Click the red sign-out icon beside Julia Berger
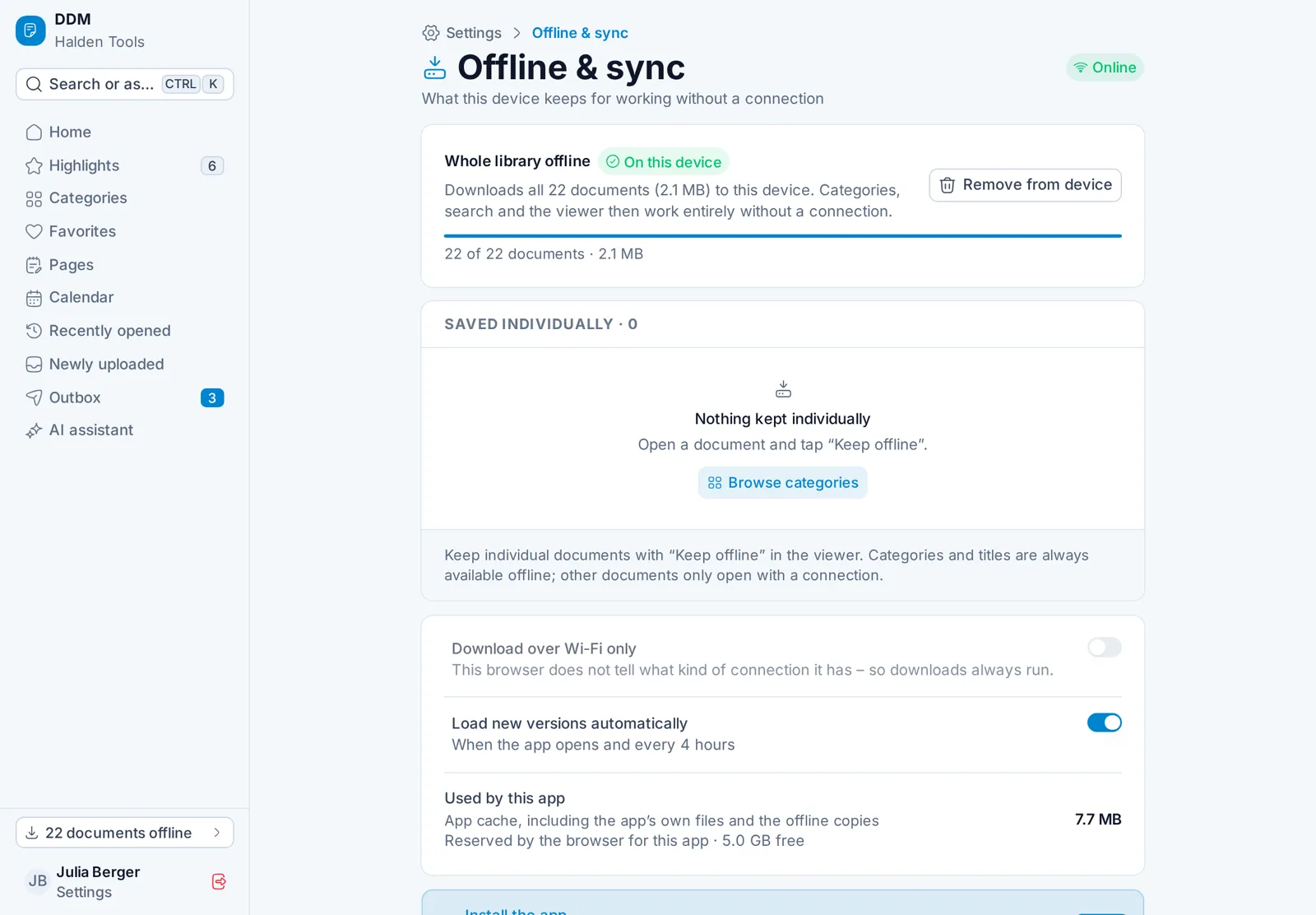The height and width of the screenshot is (915, 1316). click(x=219, y=881)
